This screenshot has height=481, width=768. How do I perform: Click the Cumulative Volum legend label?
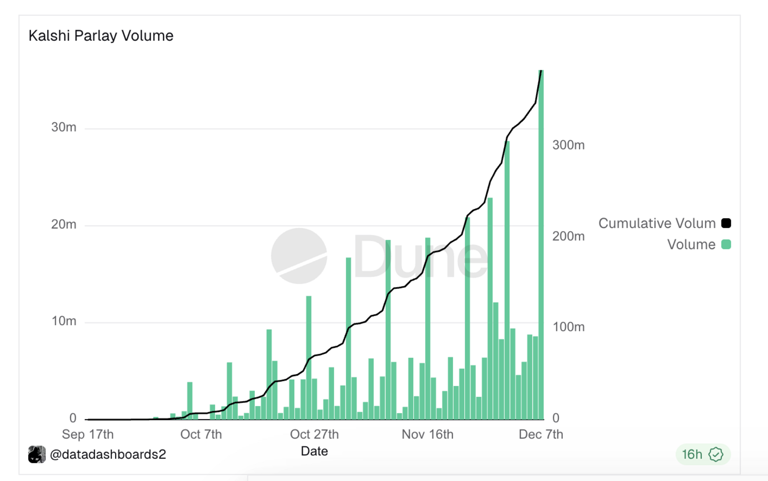pos(657,223)
